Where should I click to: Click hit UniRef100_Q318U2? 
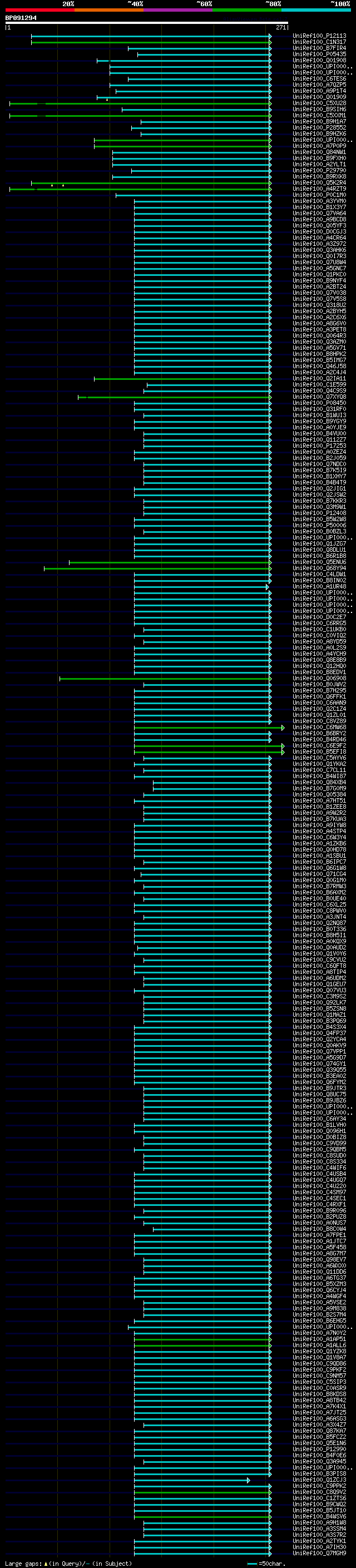[x=319, y=305]
